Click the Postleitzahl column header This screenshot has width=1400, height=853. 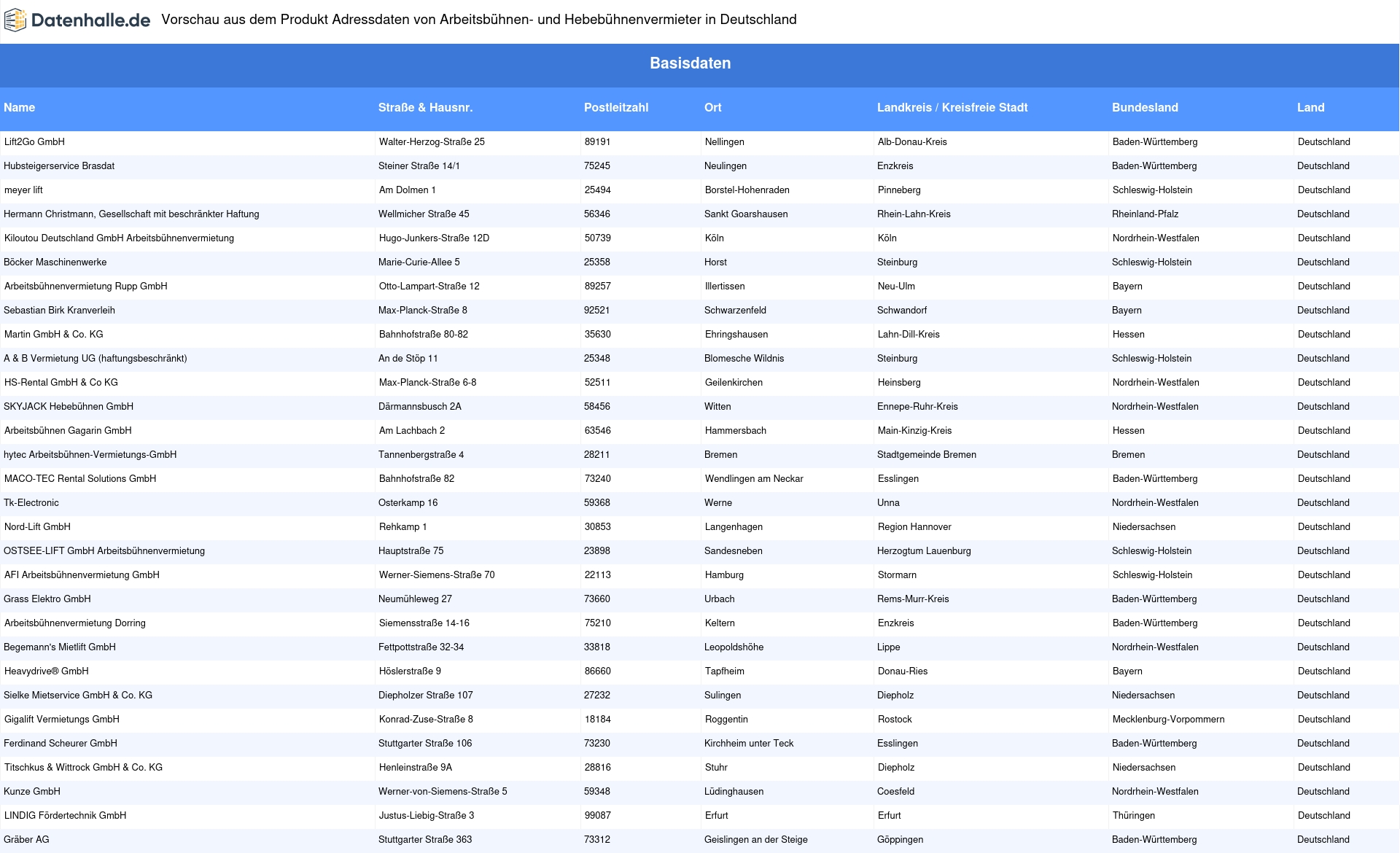tap(616, 107)
